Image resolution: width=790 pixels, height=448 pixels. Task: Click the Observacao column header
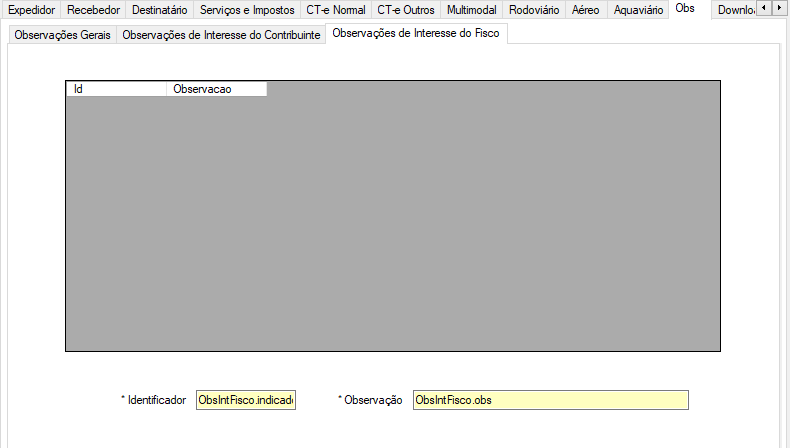[x=217, y=89]
